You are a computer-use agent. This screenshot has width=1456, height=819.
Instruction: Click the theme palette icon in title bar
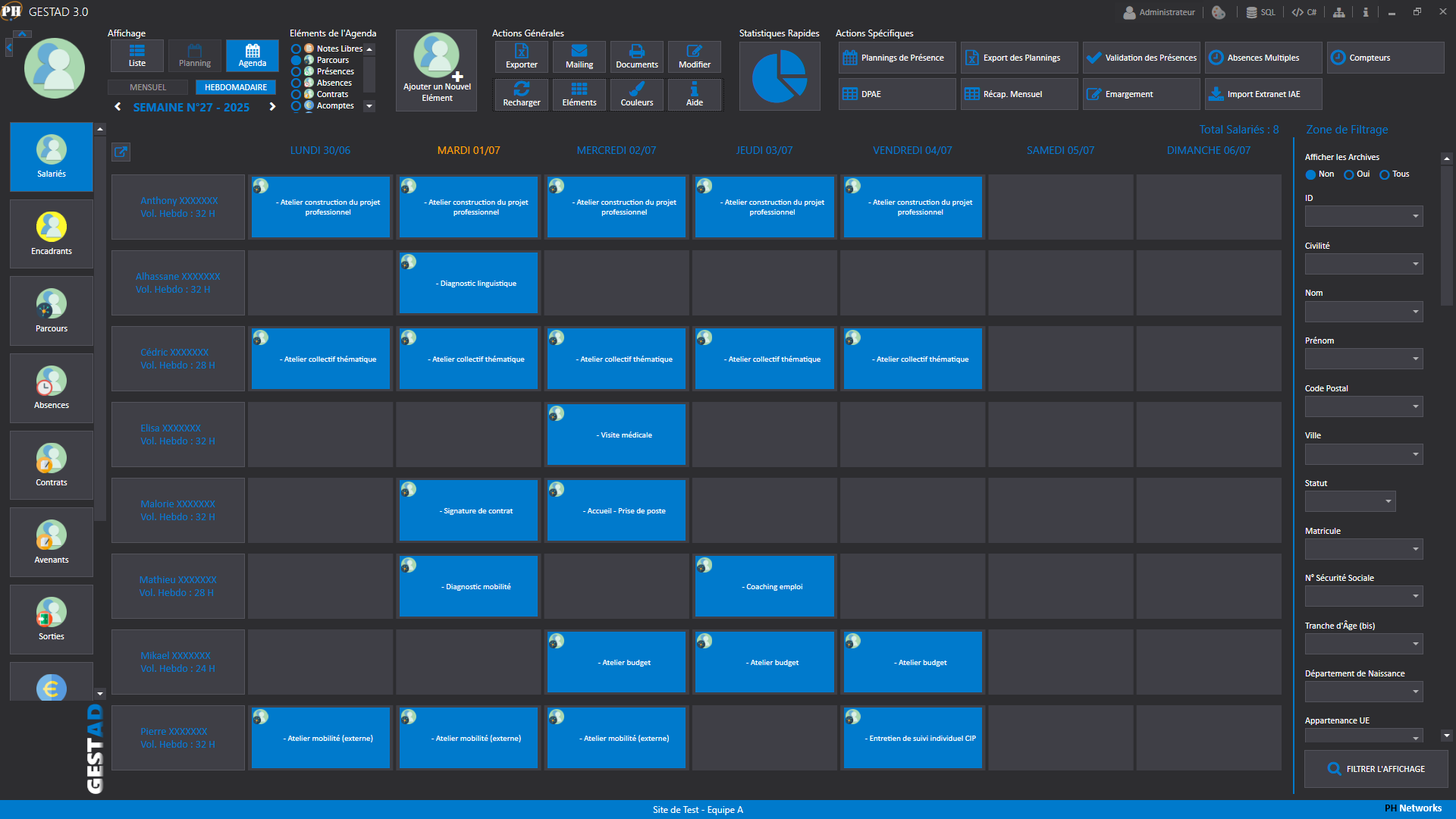point(1219,12)
